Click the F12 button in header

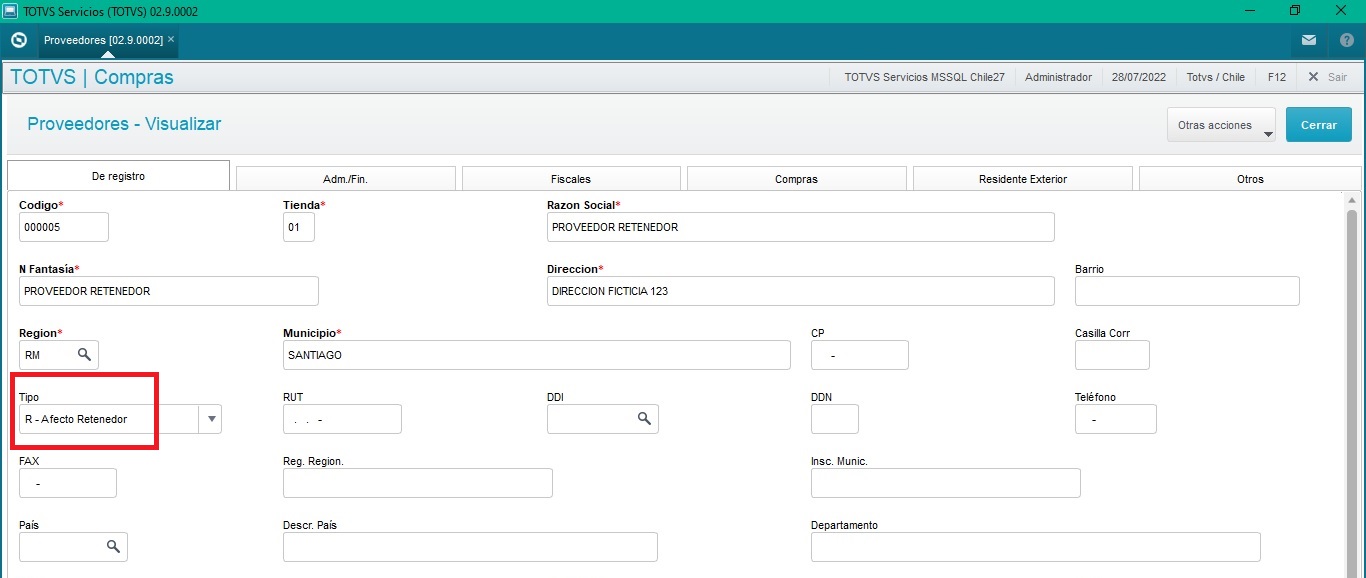[1277, 77]
